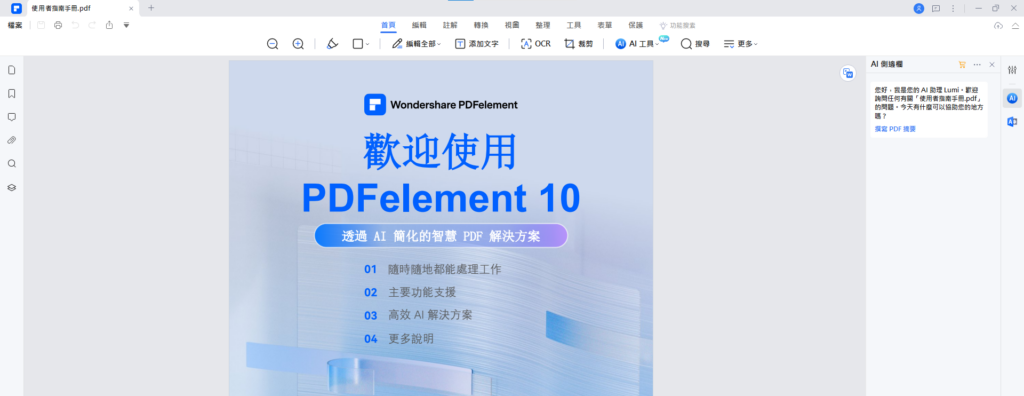
Task: Open a new tab with plus button
Action: tap(151, 8)
